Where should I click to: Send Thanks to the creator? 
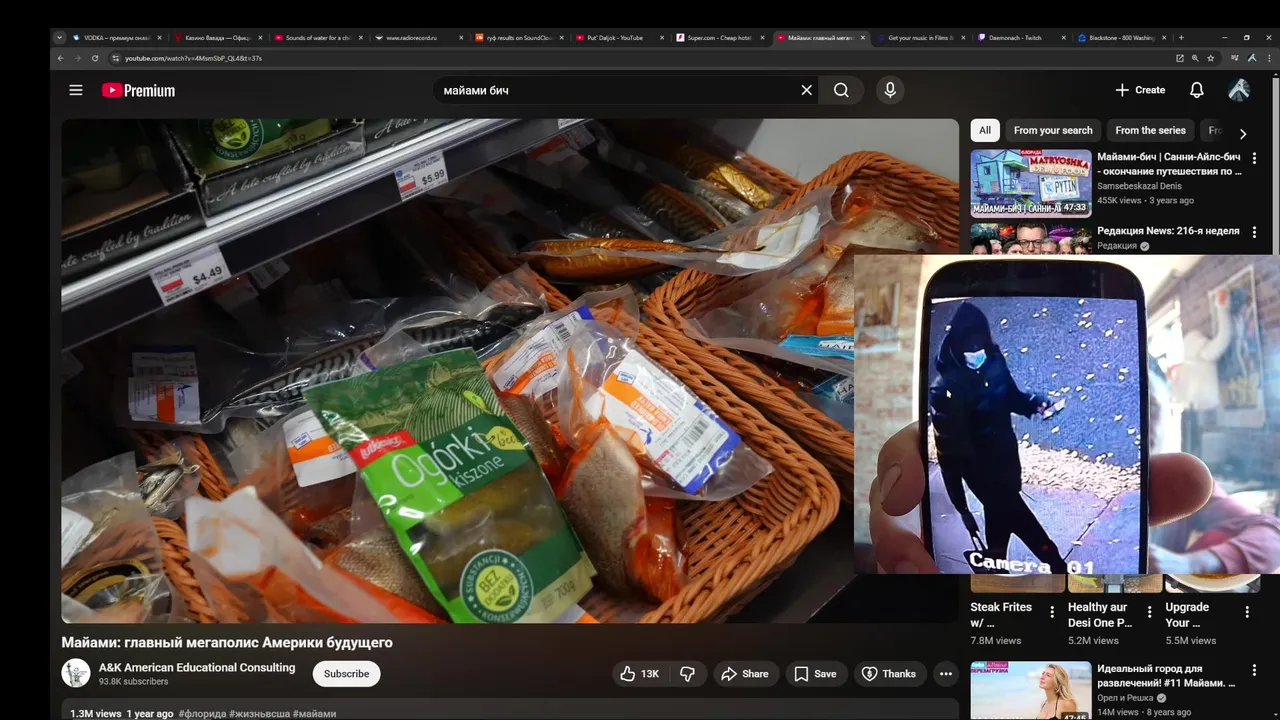889,674
